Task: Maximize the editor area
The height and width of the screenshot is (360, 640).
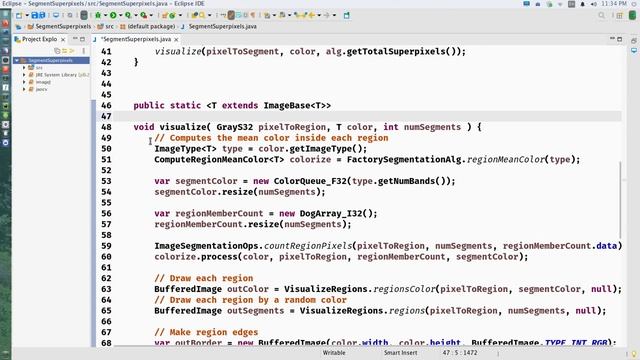Action: [x=620, y=39]
